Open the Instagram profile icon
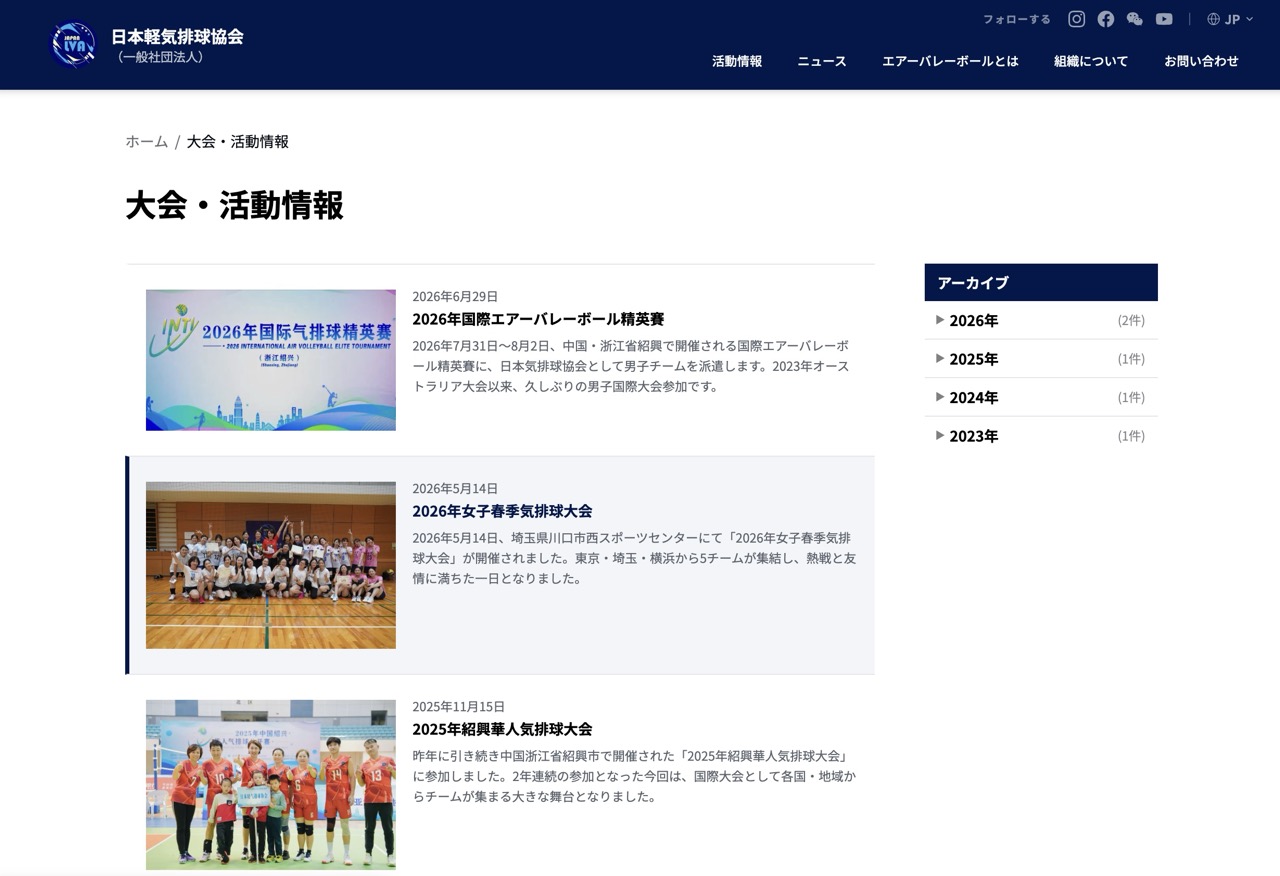This screenshot has width=1280, height=876. (x=1076, y=19)
